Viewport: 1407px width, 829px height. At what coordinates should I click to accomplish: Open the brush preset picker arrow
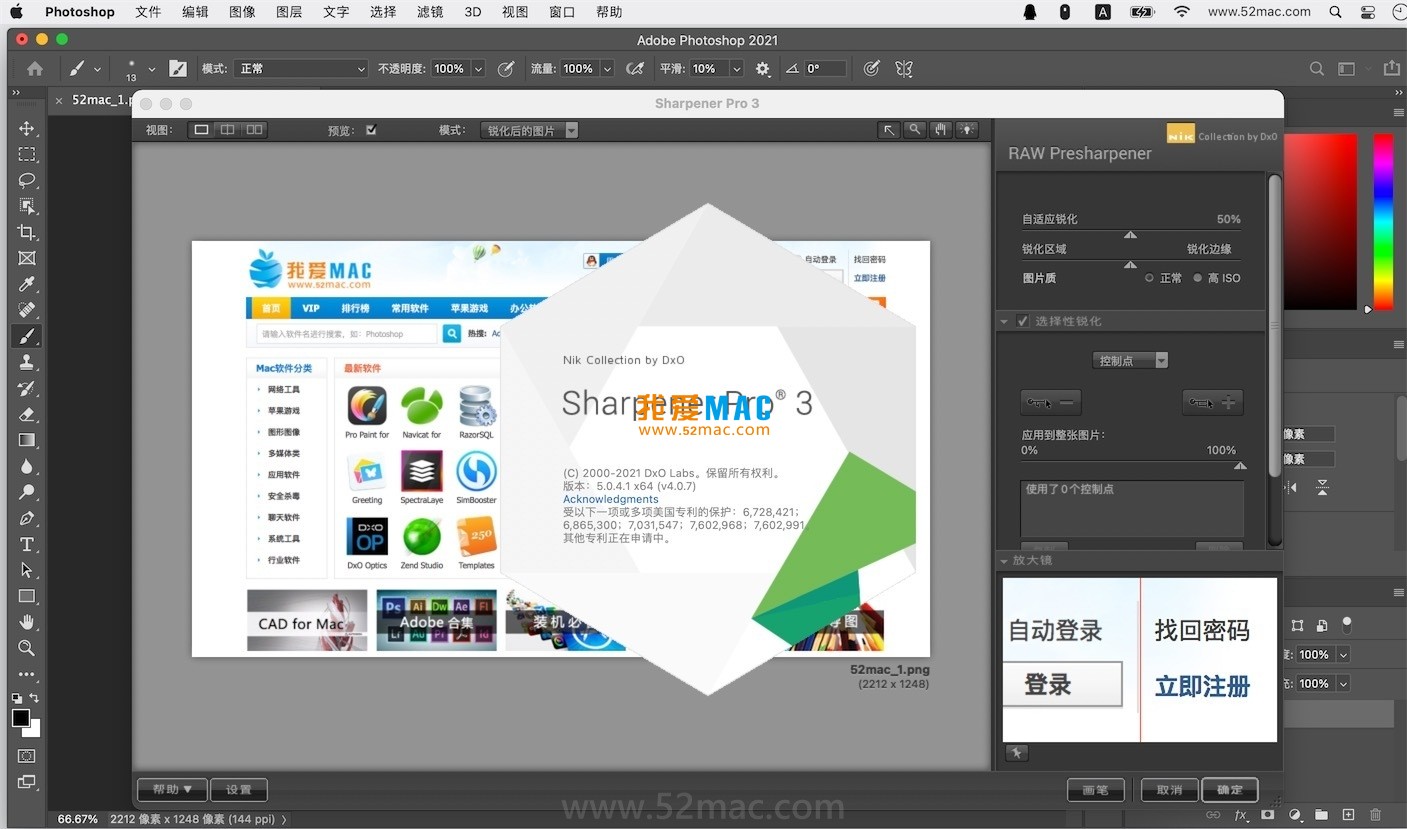(152, 69)
